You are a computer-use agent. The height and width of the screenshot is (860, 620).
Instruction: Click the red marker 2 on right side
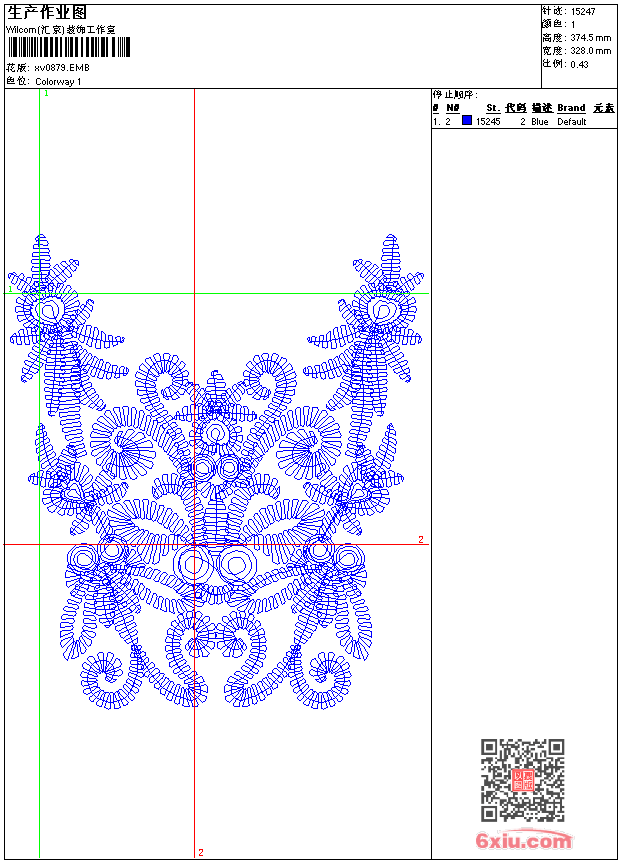421,539
